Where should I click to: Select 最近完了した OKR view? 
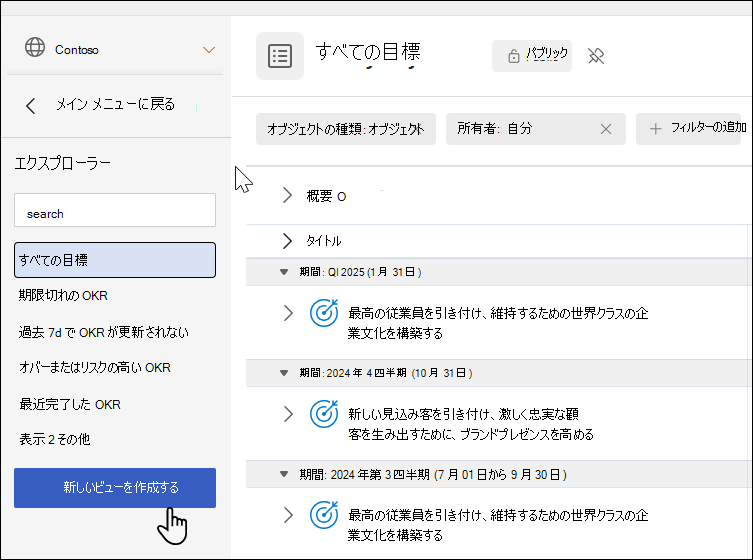point(70,404)
